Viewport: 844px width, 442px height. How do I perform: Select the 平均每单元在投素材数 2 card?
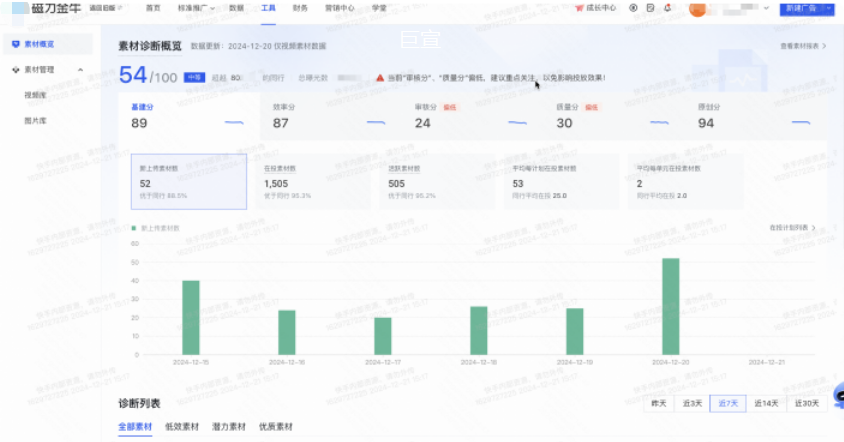(686, 181)
